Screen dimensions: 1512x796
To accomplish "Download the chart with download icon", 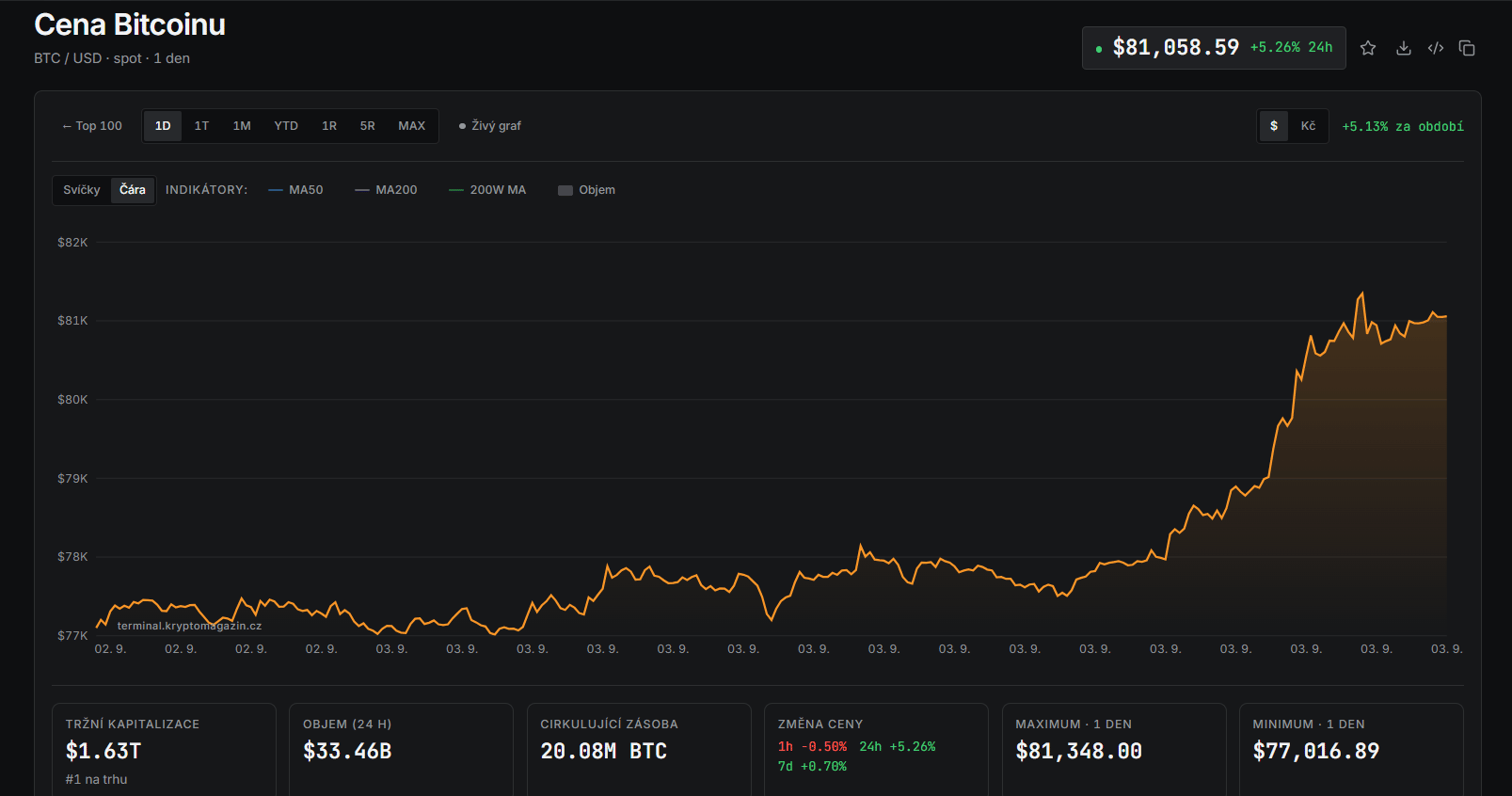I will coord(1403,48).
